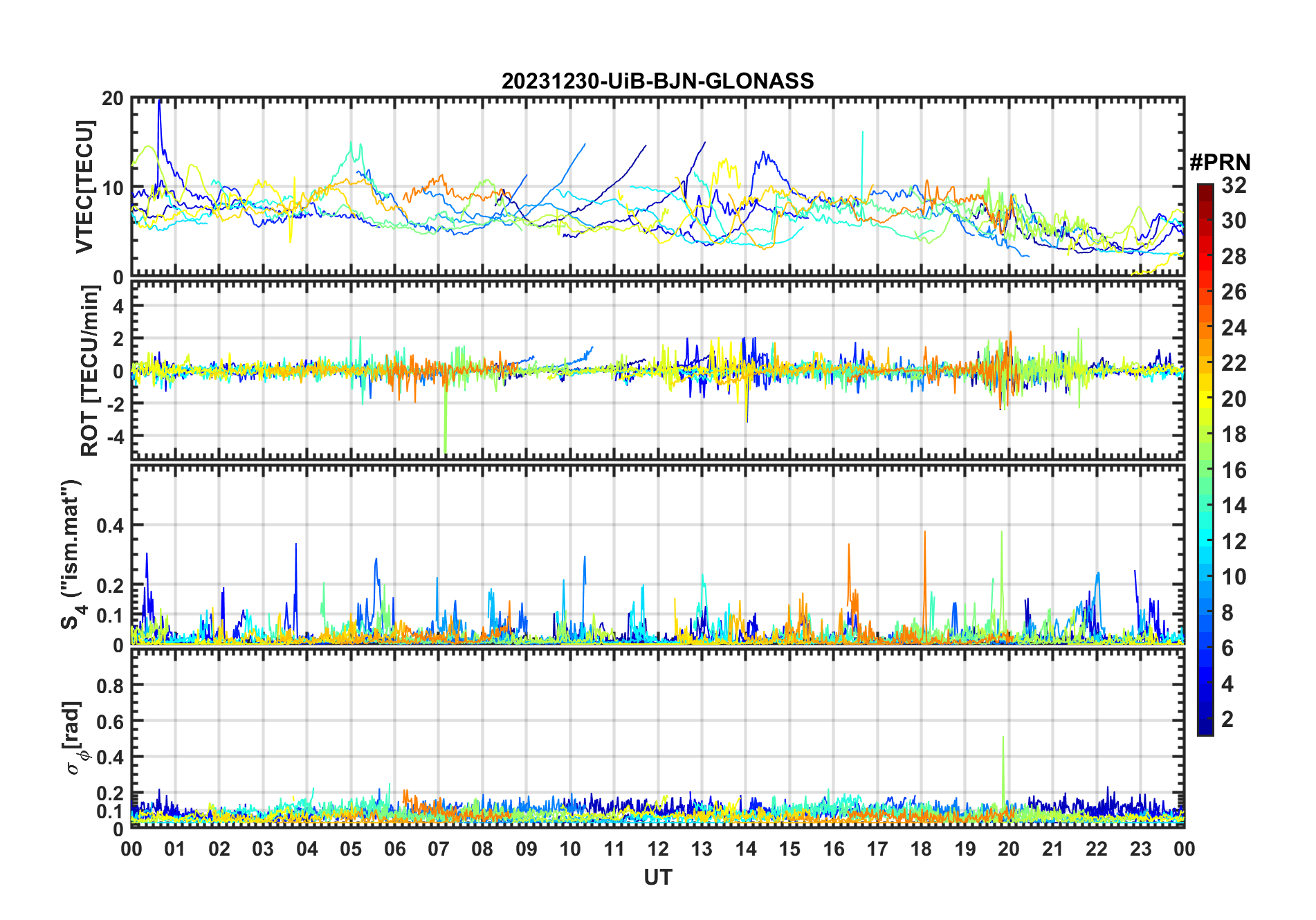The width and height of the screenshot is (1316, 920).
Task: Click x-axis tick label 23
Action: coord(1140,849)
